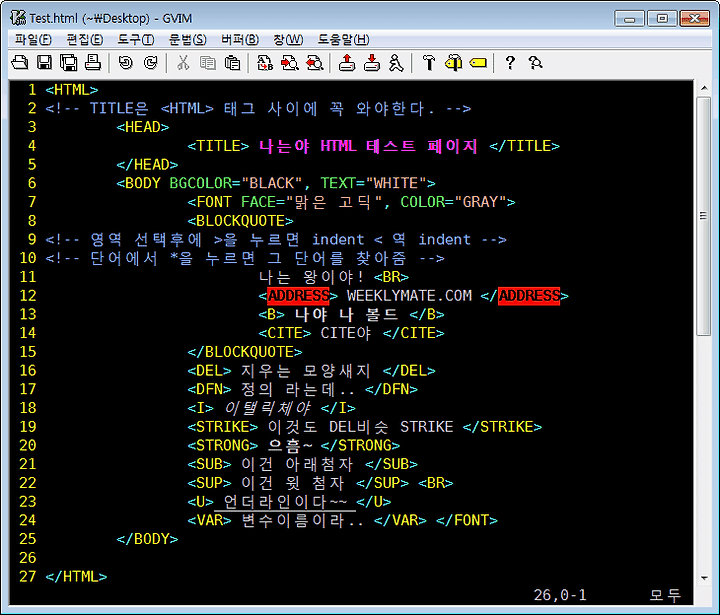Click the opening <SUB> tag on line 21

tap(209, 464)
